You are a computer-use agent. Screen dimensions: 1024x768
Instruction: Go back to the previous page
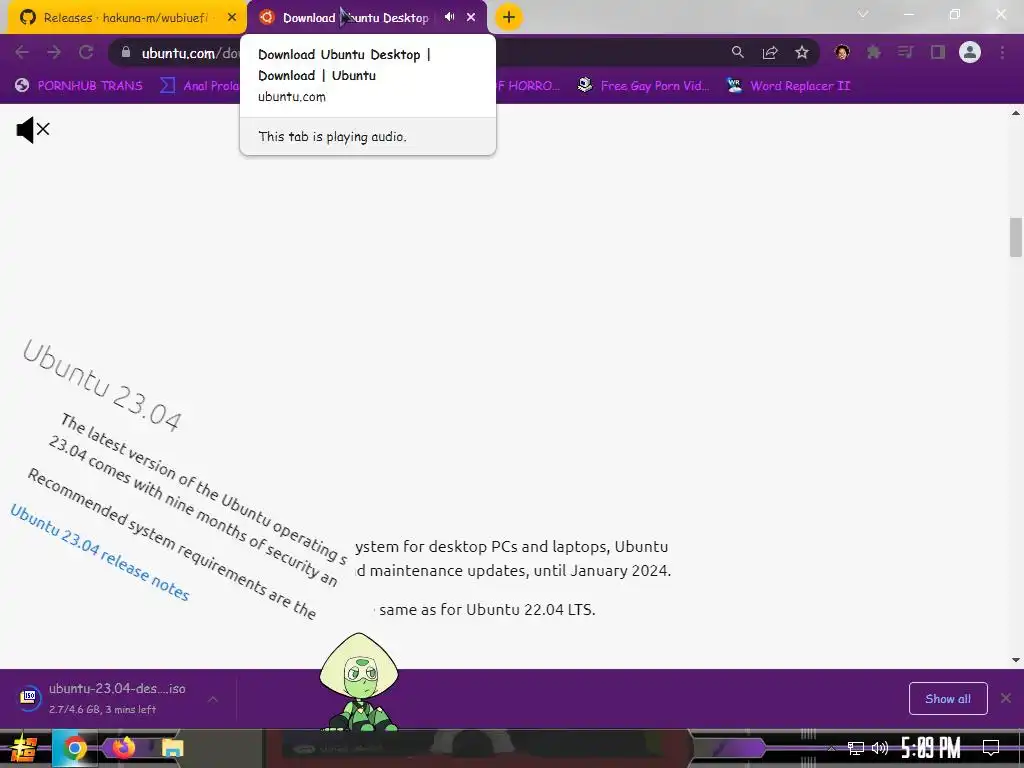pyautogui.click(x=22, y=53)
